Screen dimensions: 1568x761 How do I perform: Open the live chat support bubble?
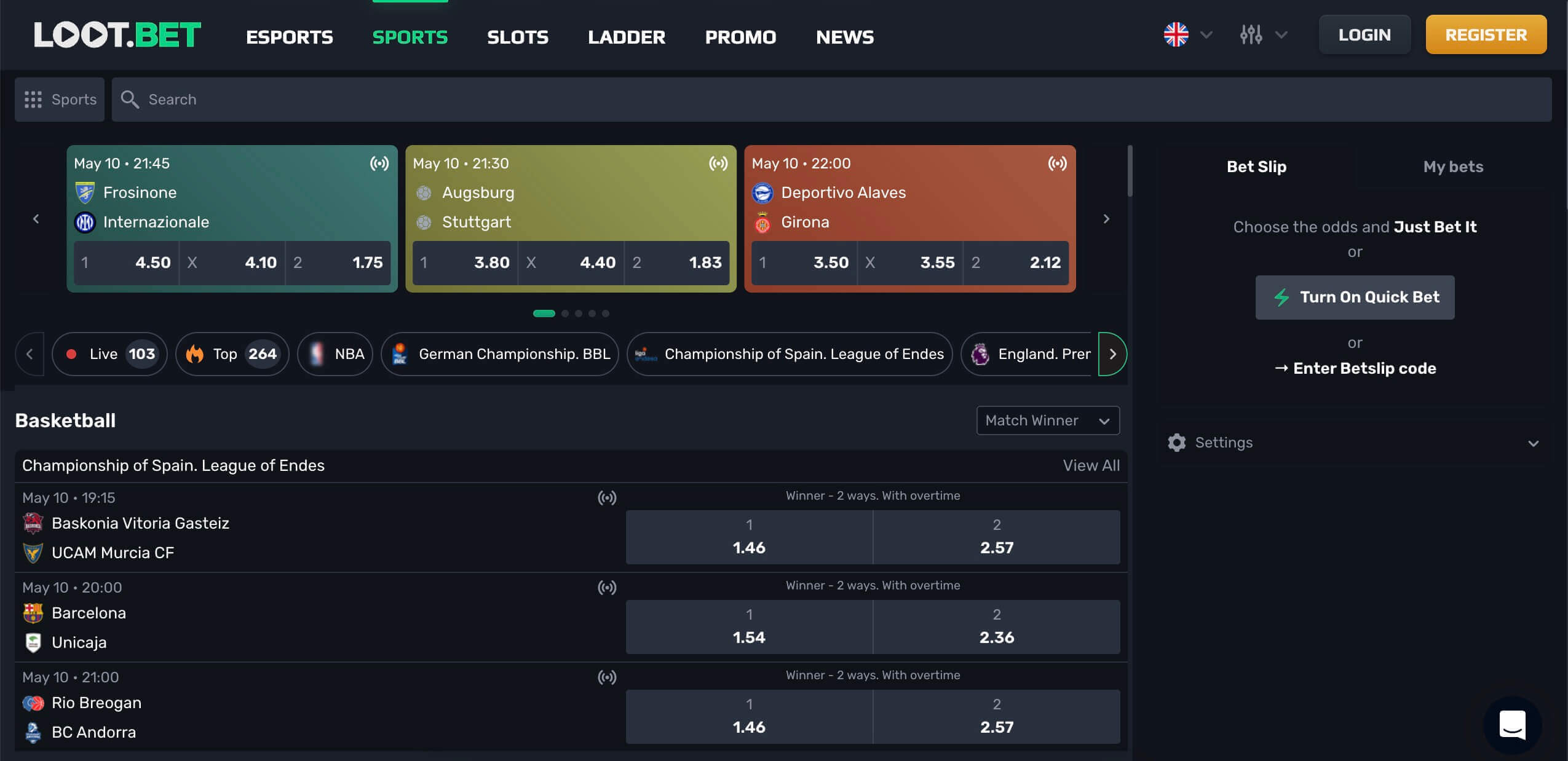[x=1511, y=725]
